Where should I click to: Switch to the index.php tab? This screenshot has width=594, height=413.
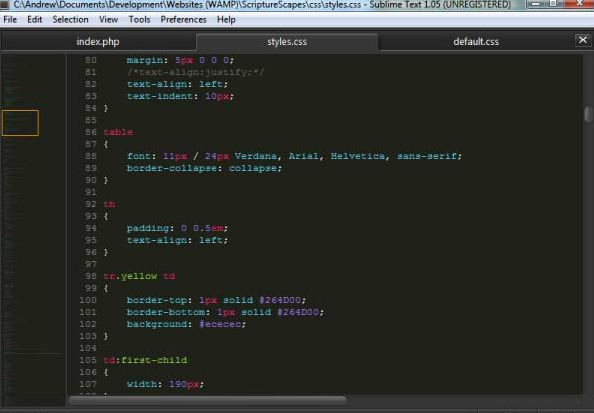98,42
